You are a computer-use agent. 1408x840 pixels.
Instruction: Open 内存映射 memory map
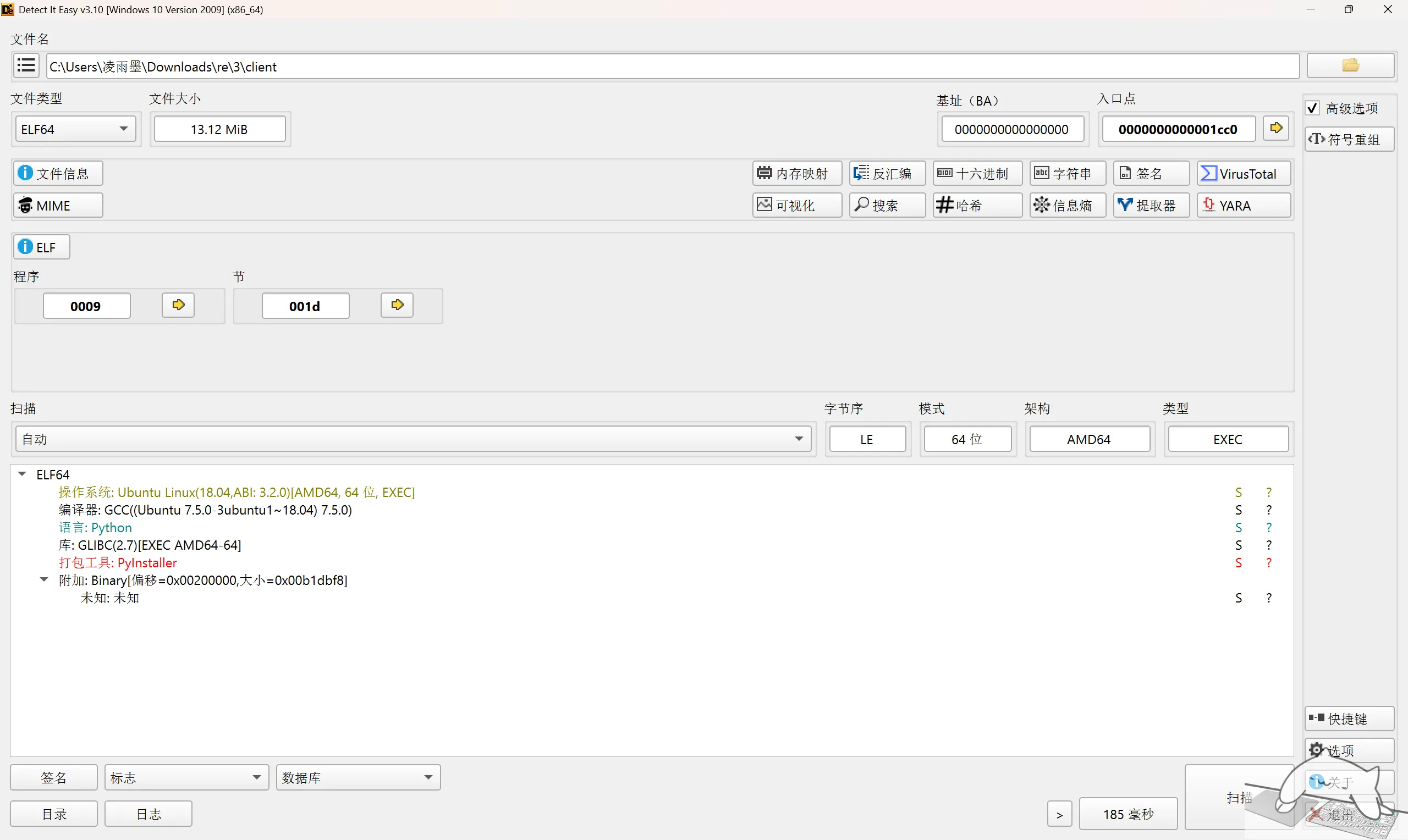(x=797, y=173)
